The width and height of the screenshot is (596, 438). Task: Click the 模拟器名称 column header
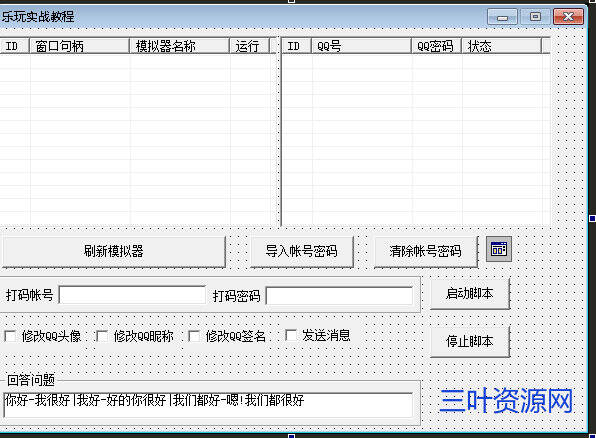click(x=179, y=46)
